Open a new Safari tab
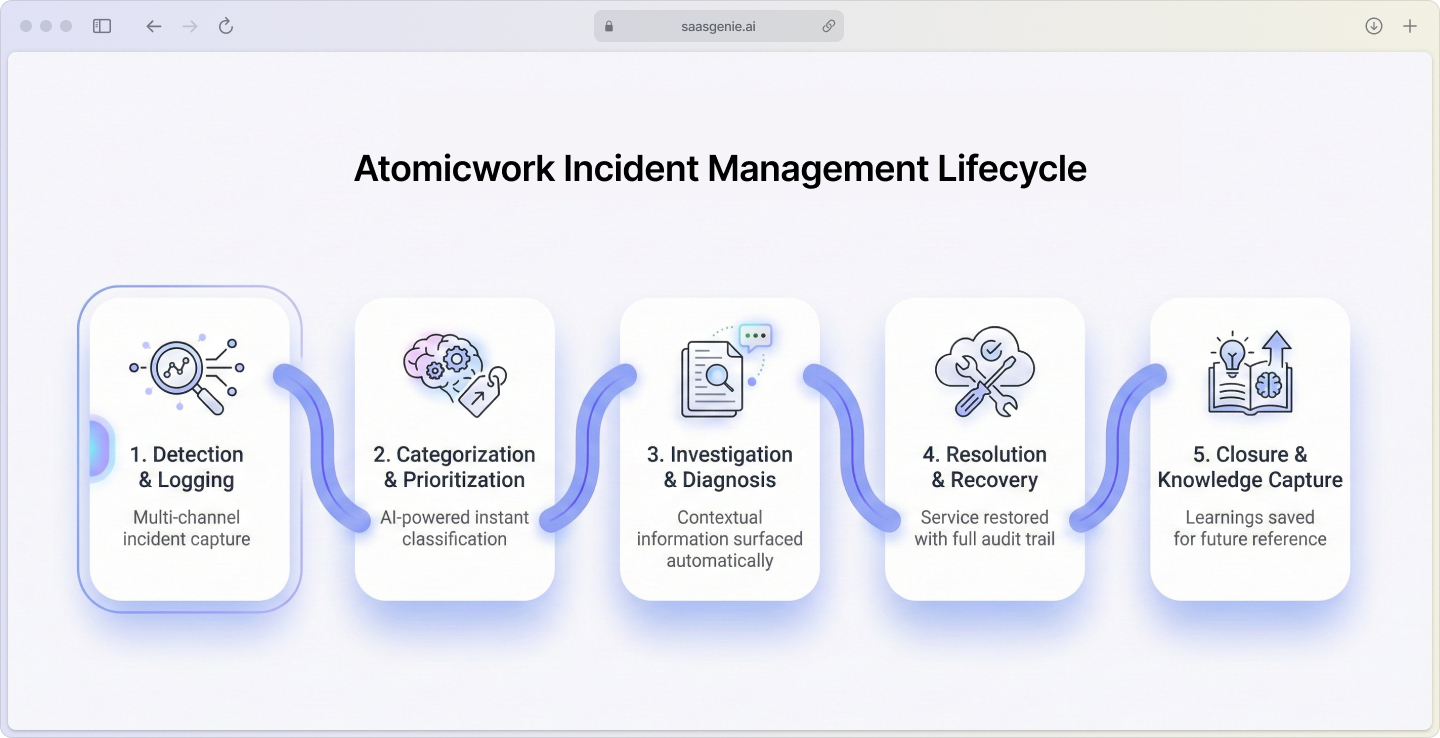This screenshot has height=738, width=1440. pyautogui.click(x=1411, y=25)
